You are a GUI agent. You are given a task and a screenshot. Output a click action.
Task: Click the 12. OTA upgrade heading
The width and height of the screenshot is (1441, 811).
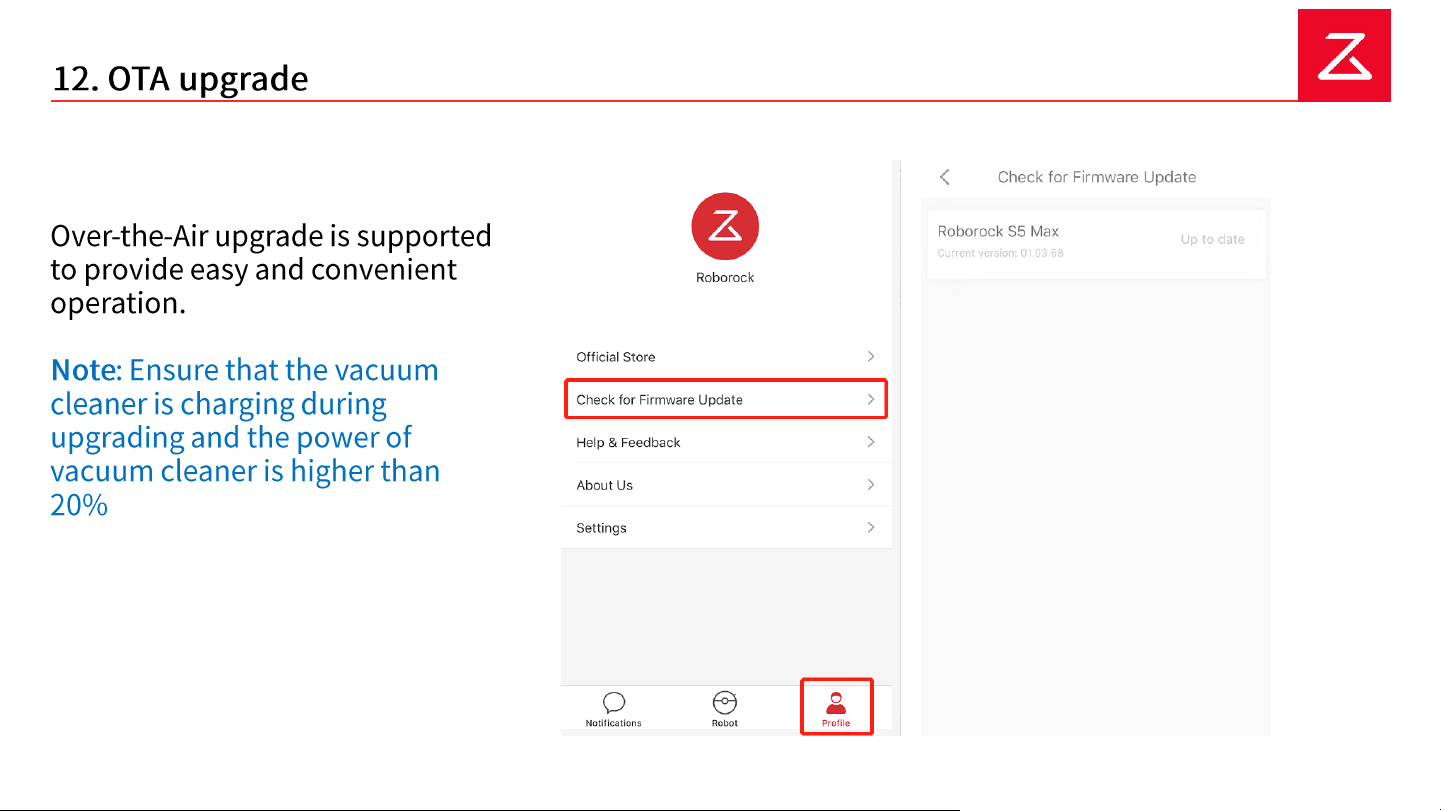(x=180, y=79)
